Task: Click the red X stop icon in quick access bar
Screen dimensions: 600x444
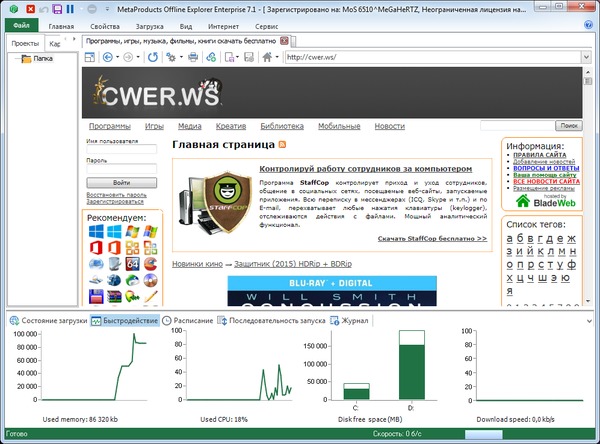Action: 31,9
